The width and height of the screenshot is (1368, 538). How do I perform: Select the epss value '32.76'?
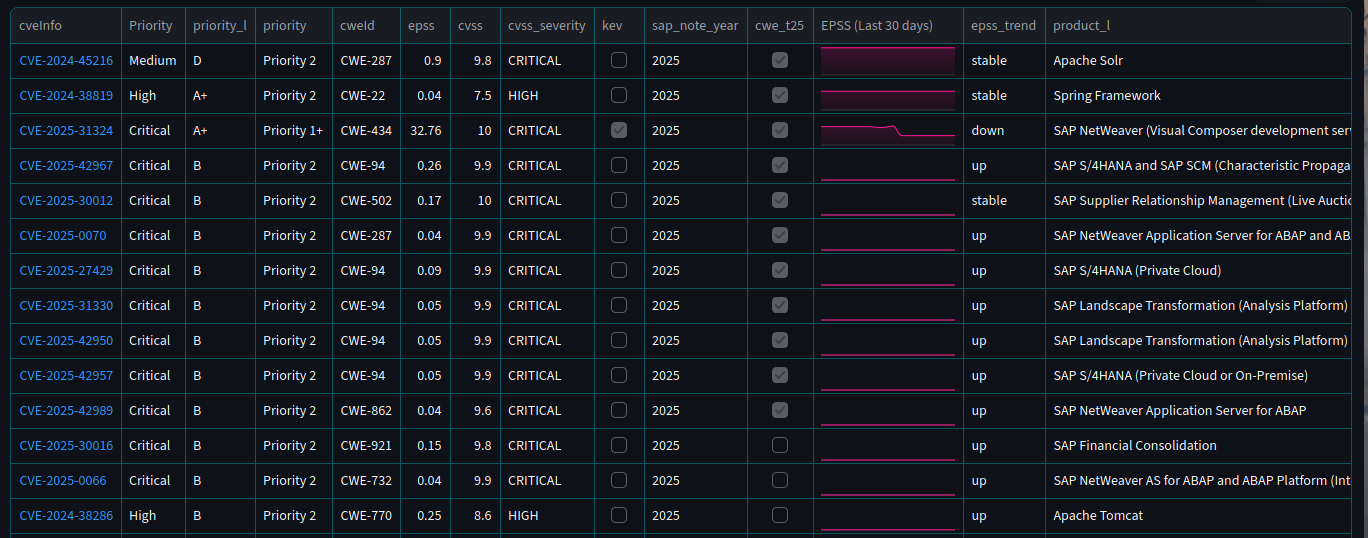tap(425, 131)
